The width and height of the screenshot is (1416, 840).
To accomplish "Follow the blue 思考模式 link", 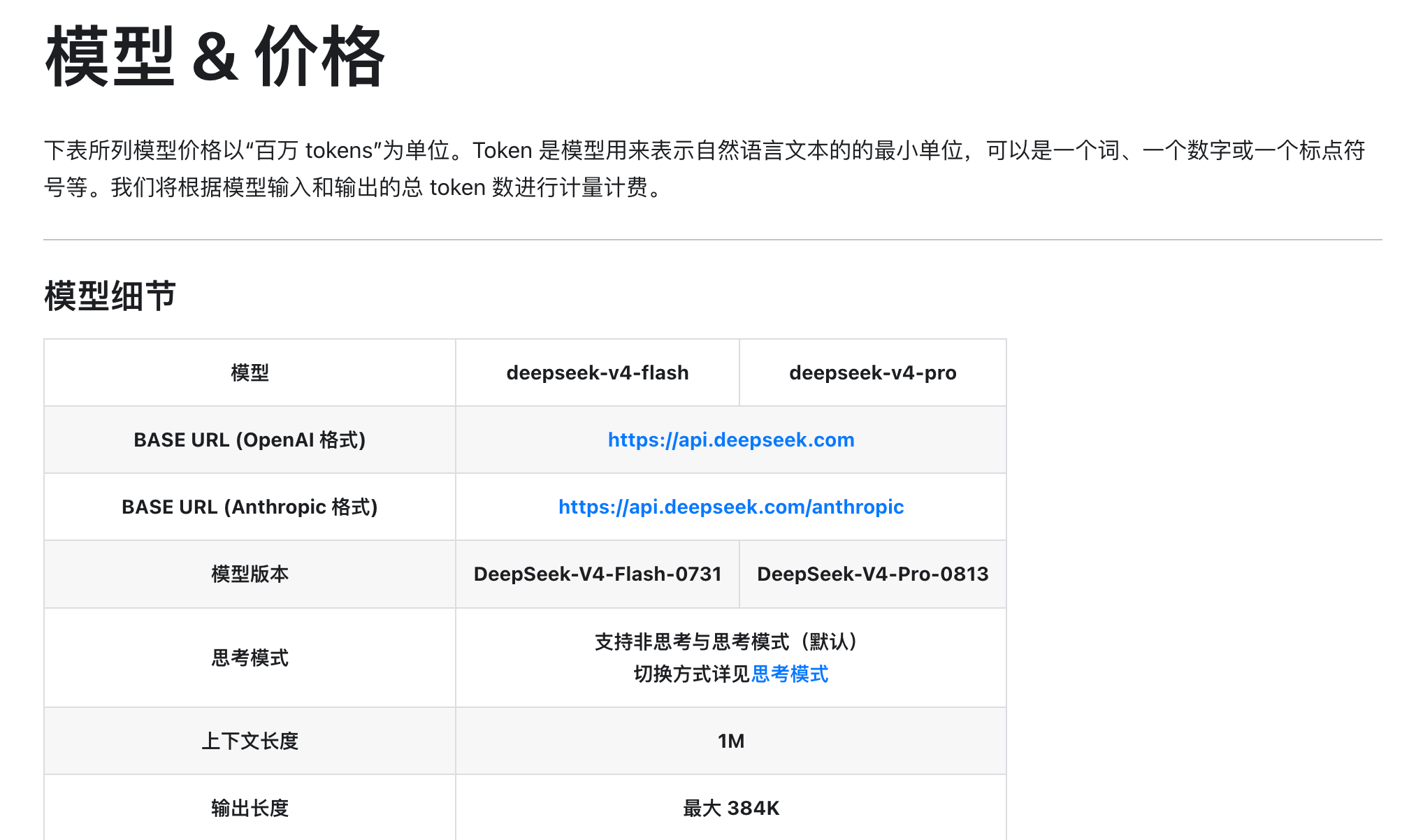I will point(790,674).
